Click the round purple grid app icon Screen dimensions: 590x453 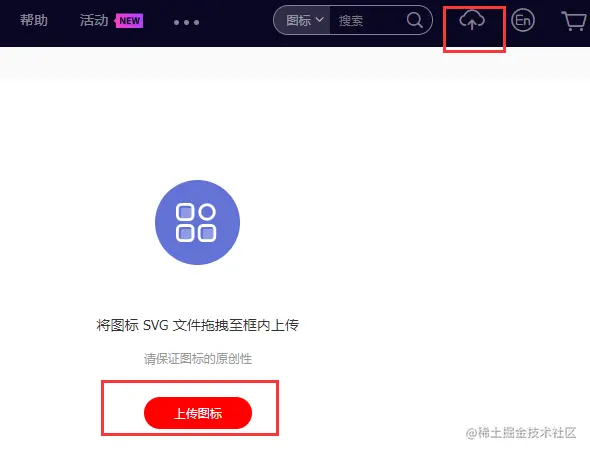pos(197,222)
